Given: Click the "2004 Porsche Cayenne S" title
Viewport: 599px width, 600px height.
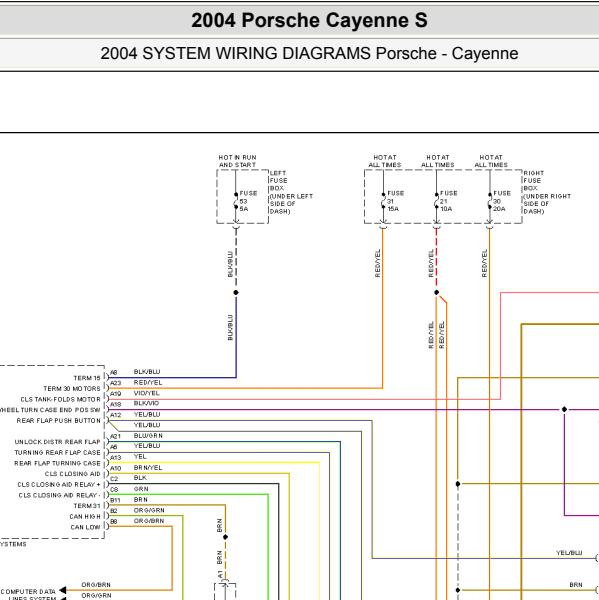Looking at the screenshot, I should pos(309,20).
